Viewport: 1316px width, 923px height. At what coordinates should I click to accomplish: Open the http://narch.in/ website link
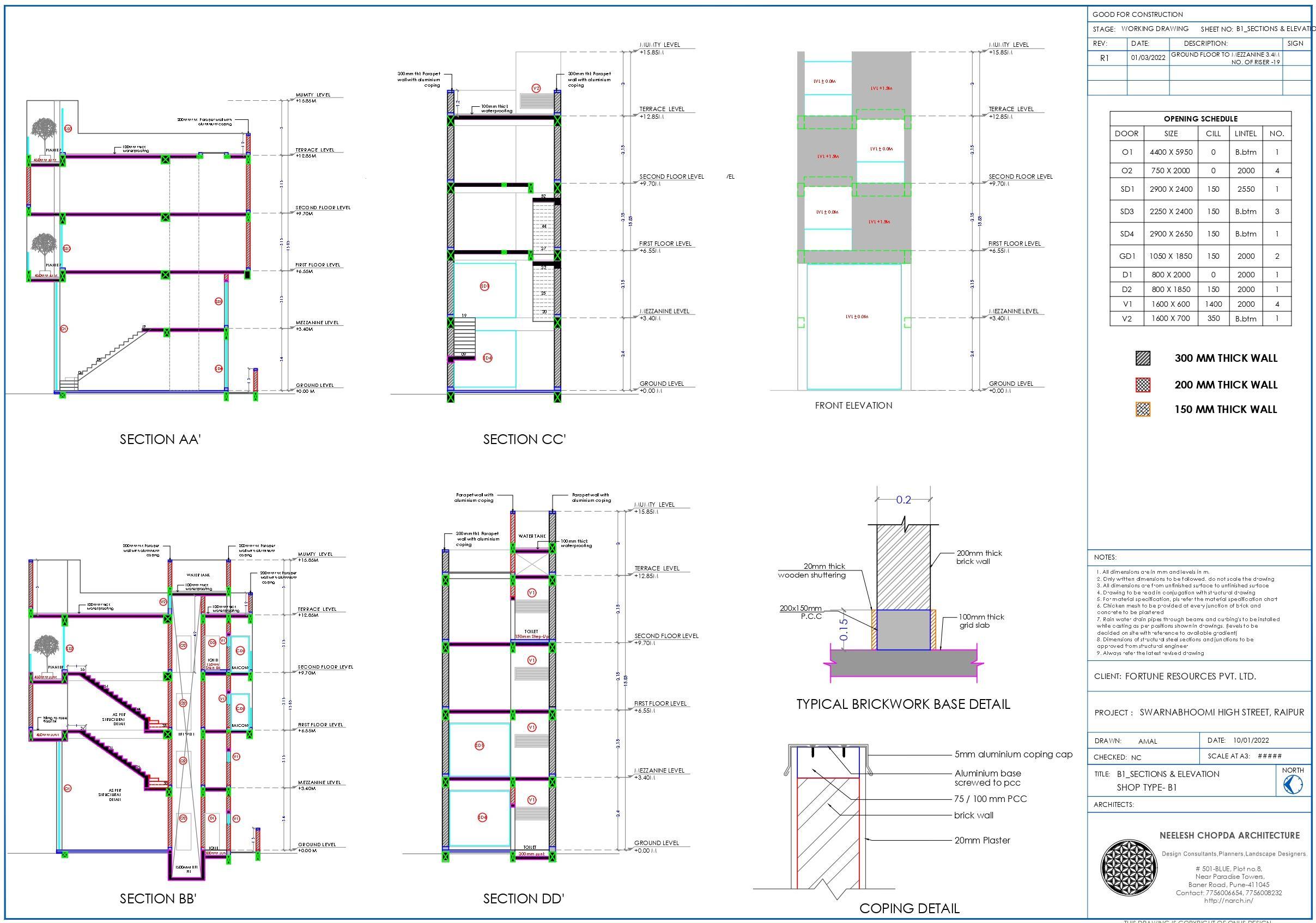(1228, 900)
